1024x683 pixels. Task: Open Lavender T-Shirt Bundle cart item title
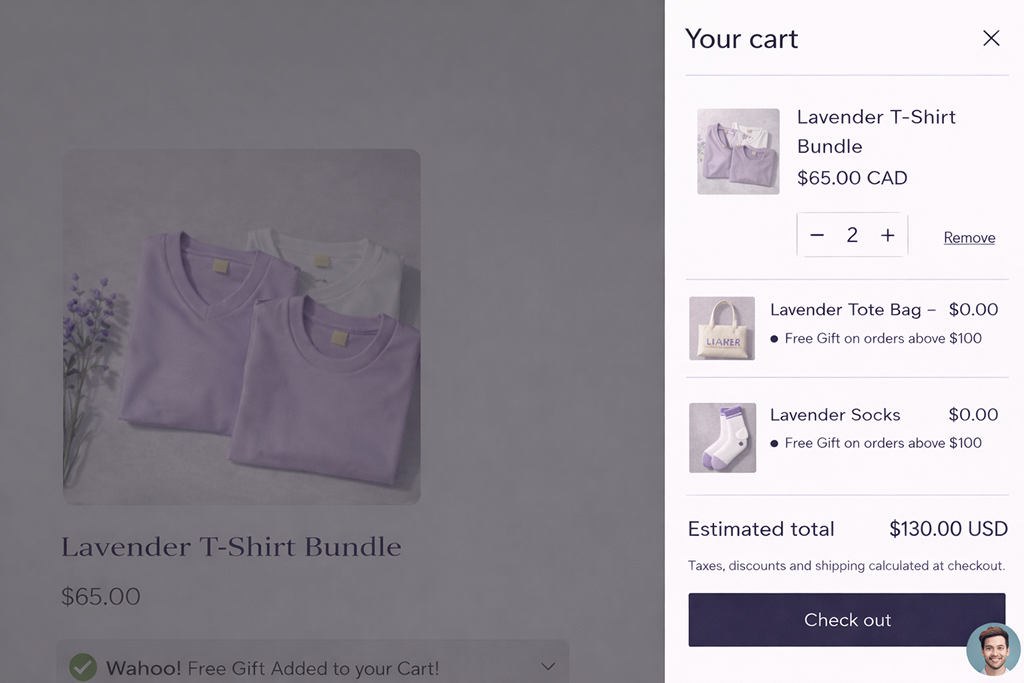coord(876,131)
